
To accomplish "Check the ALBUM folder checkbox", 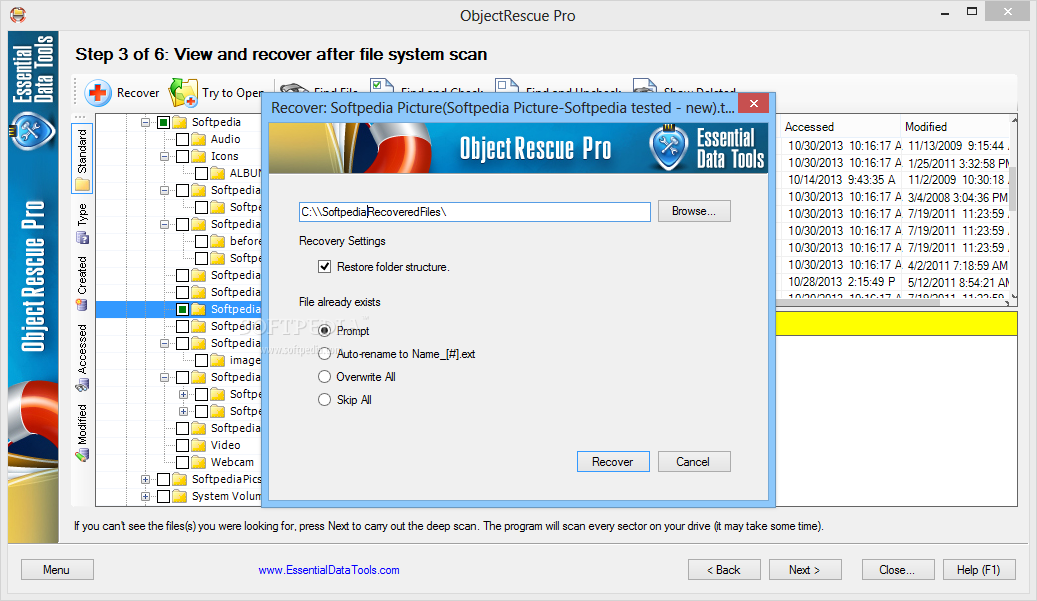I will point(202,173).
